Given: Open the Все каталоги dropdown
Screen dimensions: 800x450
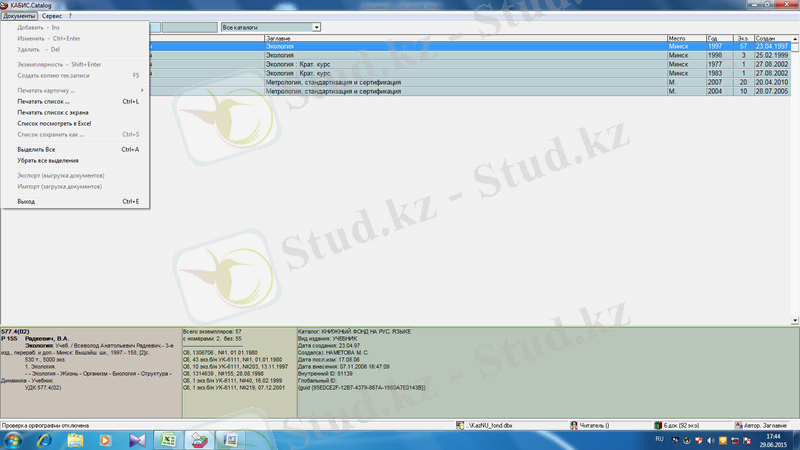Looking at the screenshot, I should 316,27.
